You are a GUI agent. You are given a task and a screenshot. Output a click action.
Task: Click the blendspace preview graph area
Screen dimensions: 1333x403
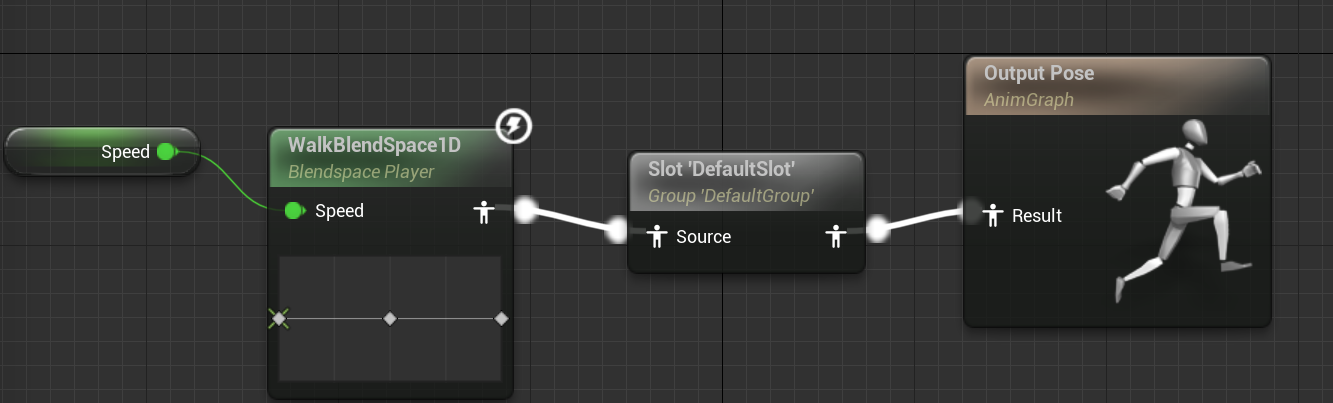point(390,319)
